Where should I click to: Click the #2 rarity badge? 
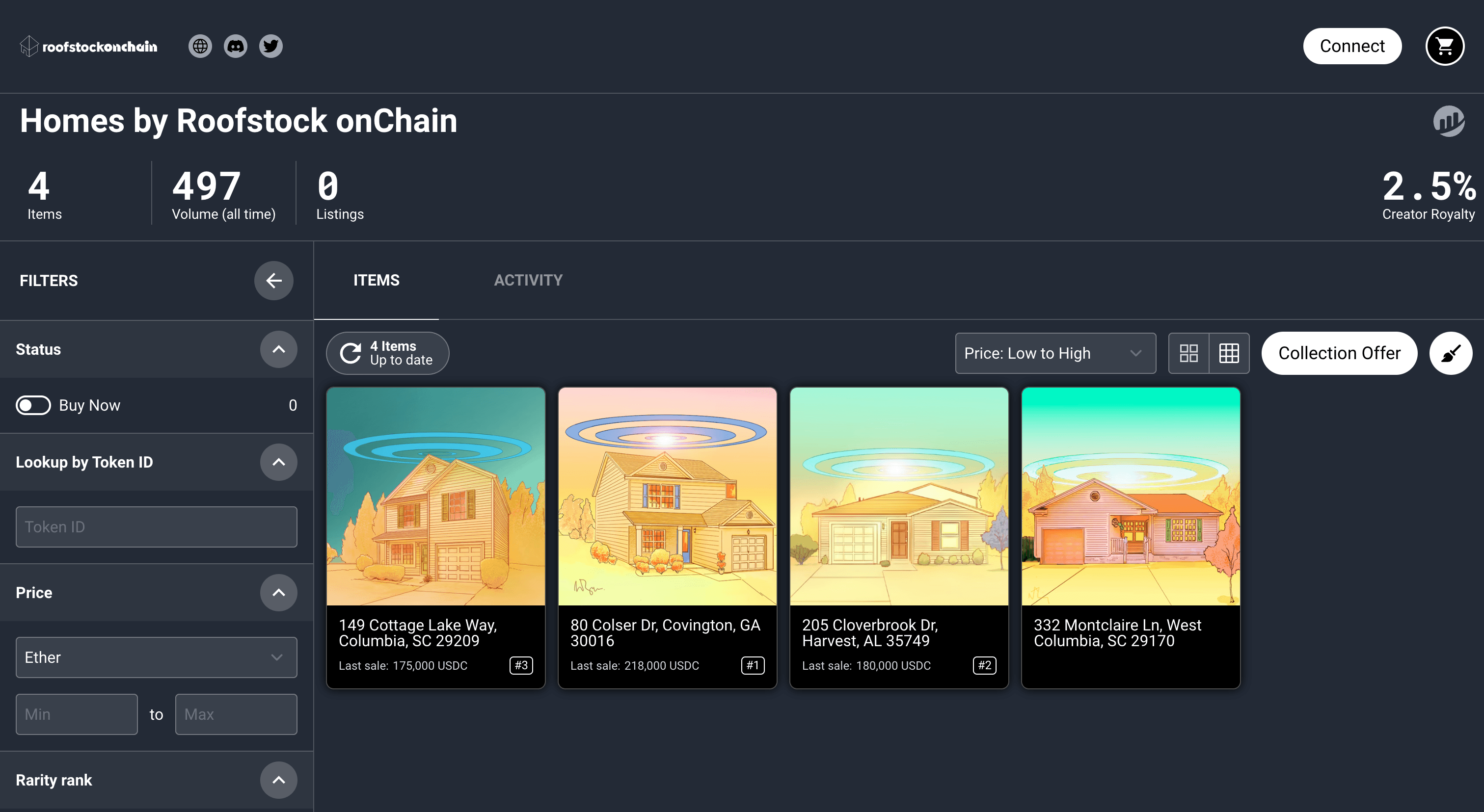click(x=984, y=665)
